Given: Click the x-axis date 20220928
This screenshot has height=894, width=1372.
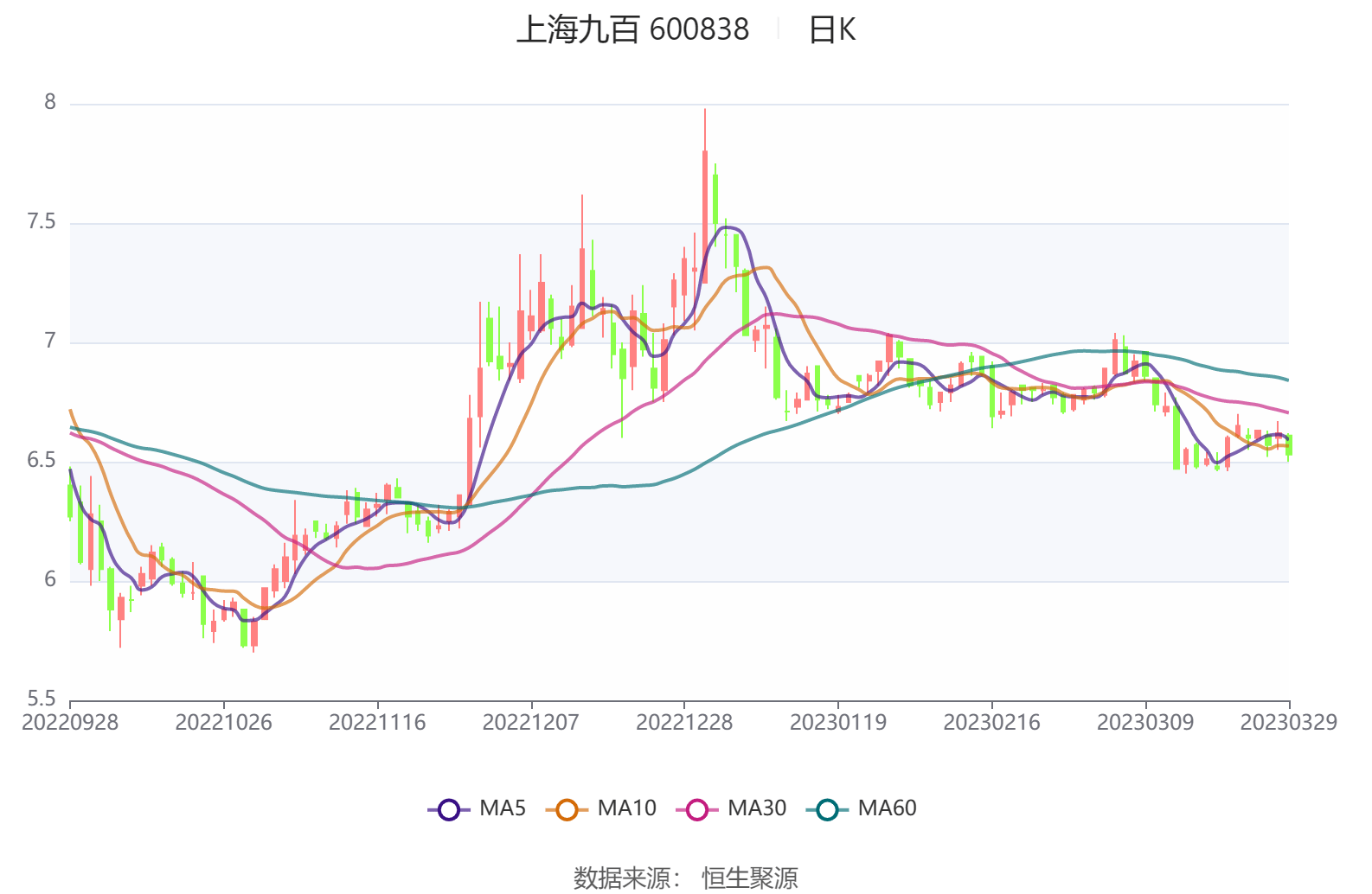Looking at the screenshot, I should coord(70,723).
